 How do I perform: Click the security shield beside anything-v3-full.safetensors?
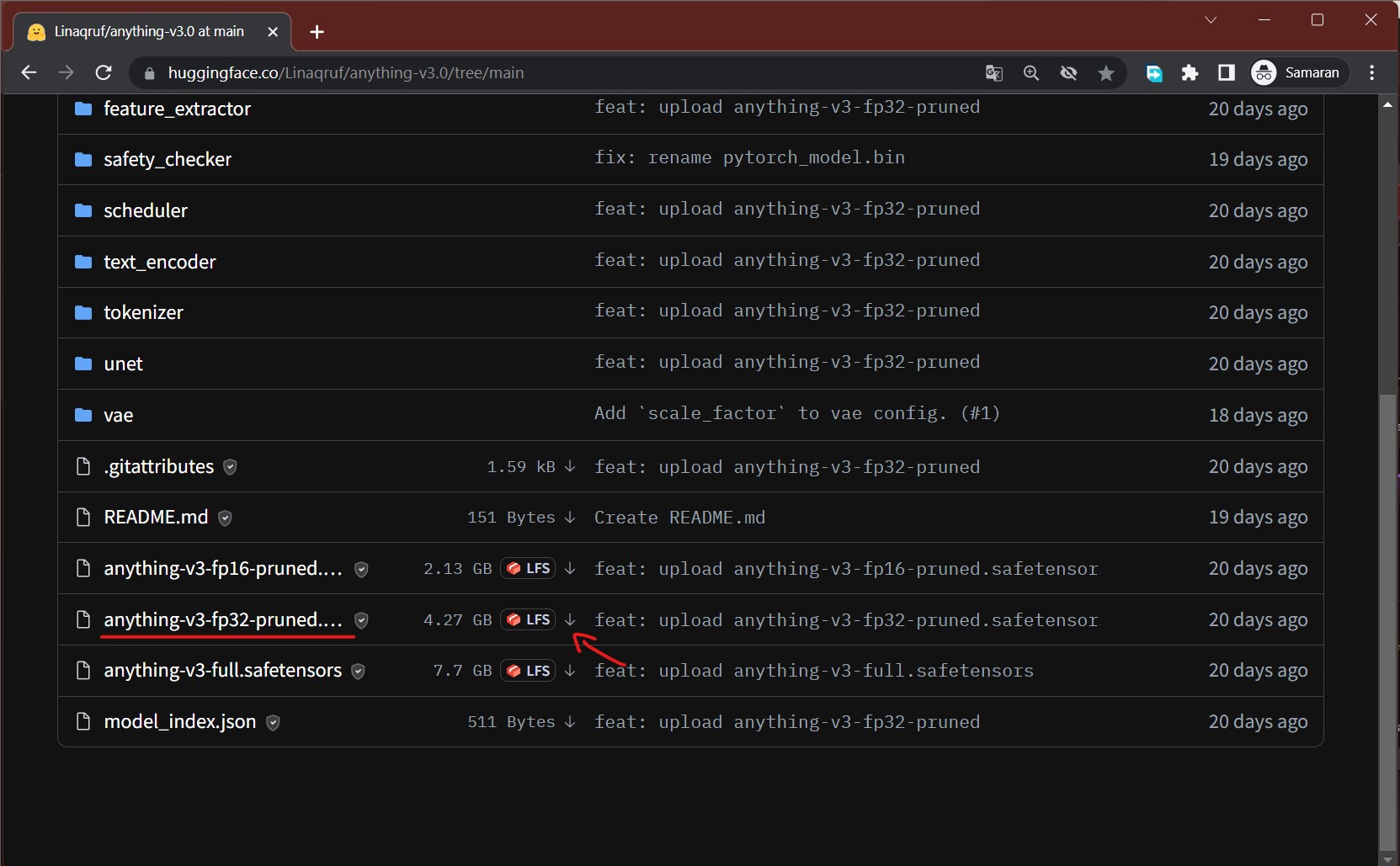[358, 672]
